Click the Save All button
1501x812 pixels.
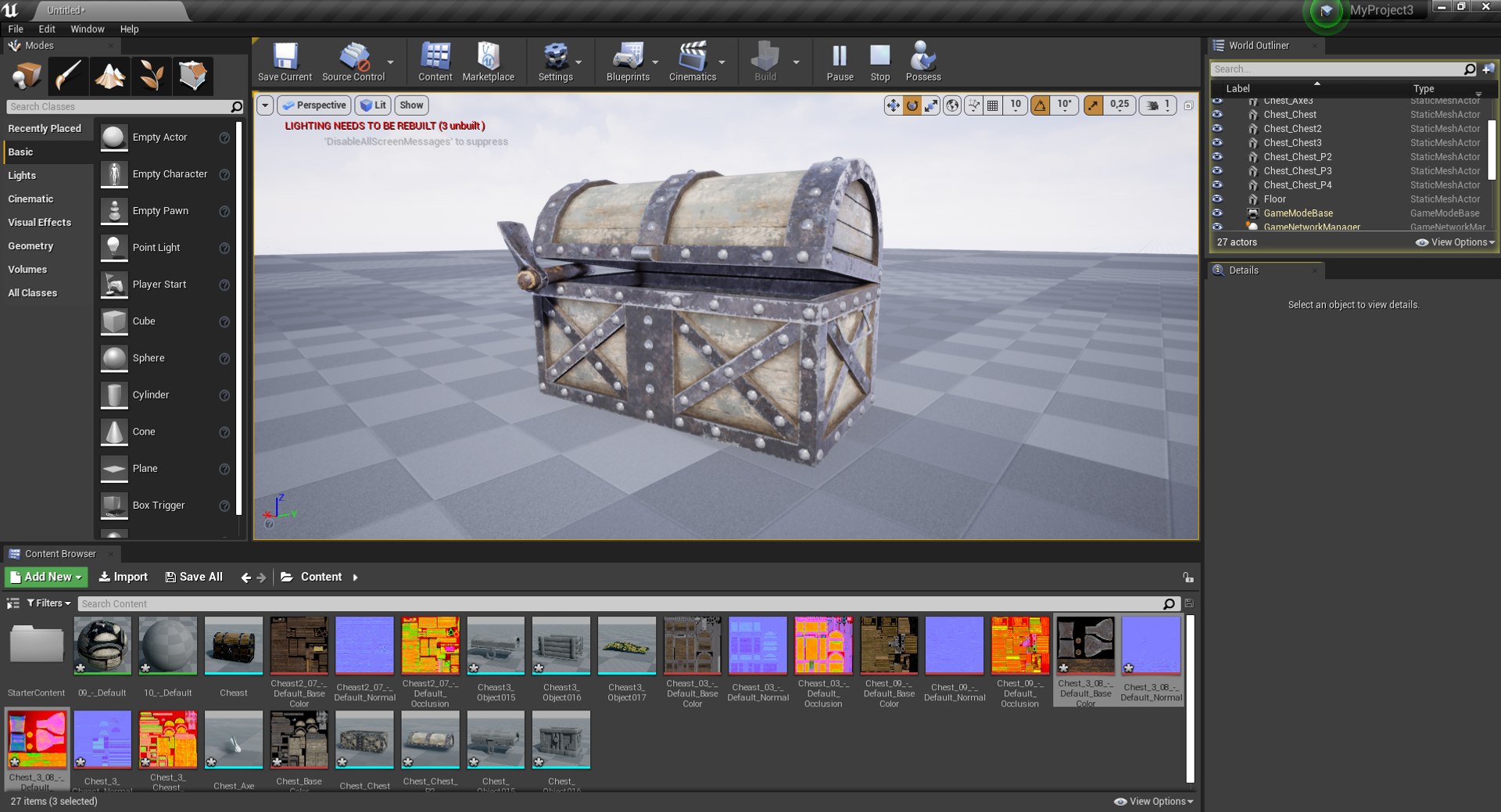(194, 577)
